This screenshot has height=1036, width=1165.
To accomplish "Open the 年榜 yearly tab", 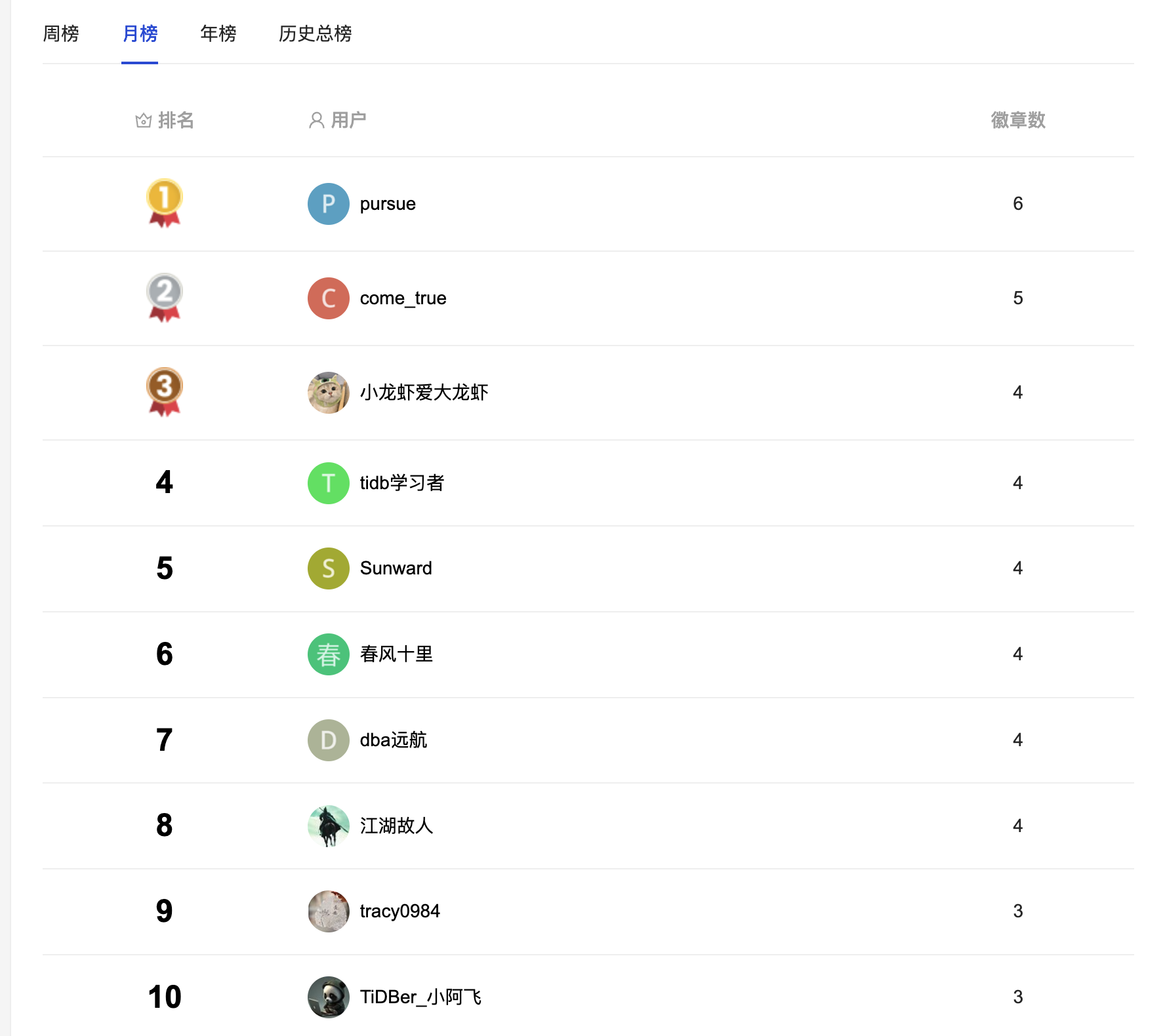I will tap(218, 33).
